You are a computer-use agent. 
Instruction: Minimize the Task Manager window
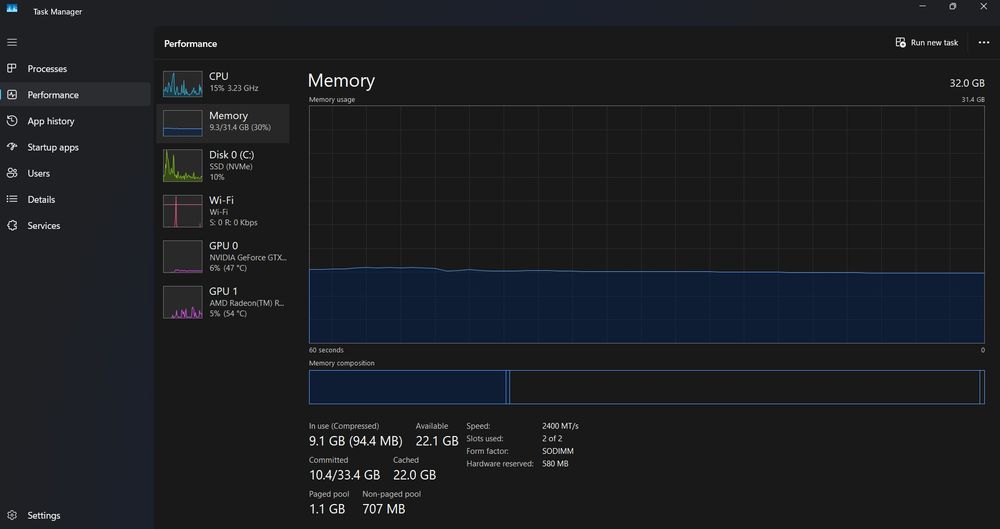coord(922,6)
